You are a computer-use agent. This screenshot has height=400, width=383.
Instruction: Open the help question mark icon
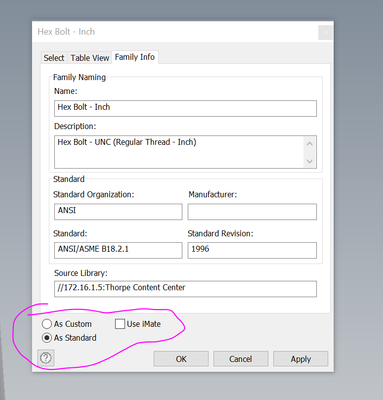pyautogui.click(x=46, y=358)
